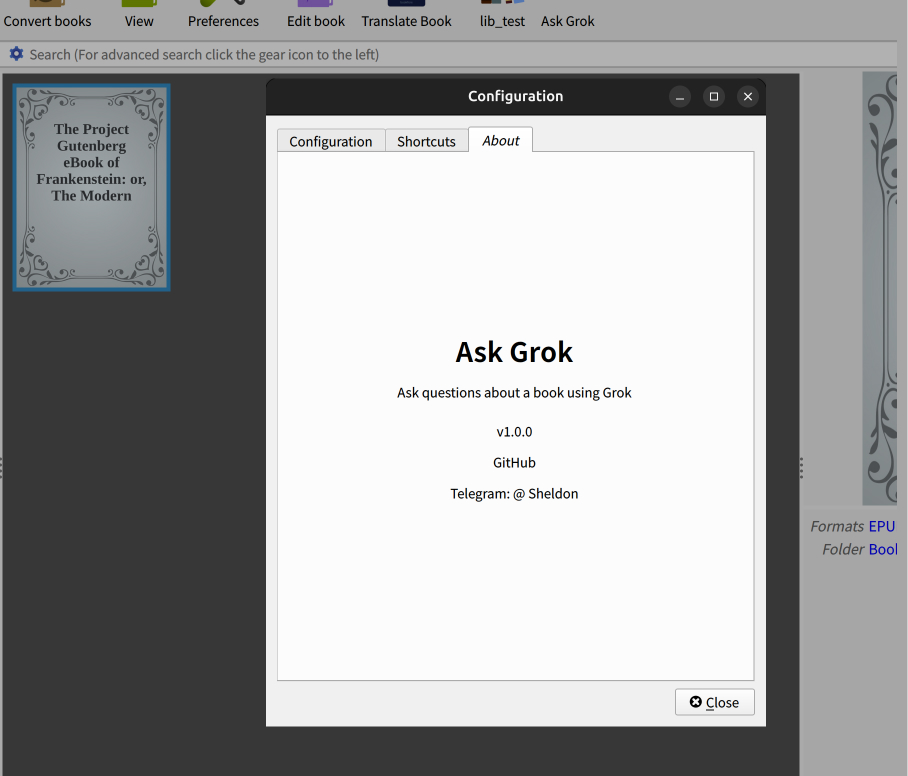Click the book details panel splitter handle
Viewport: 908px width, 776px height.
801,467
